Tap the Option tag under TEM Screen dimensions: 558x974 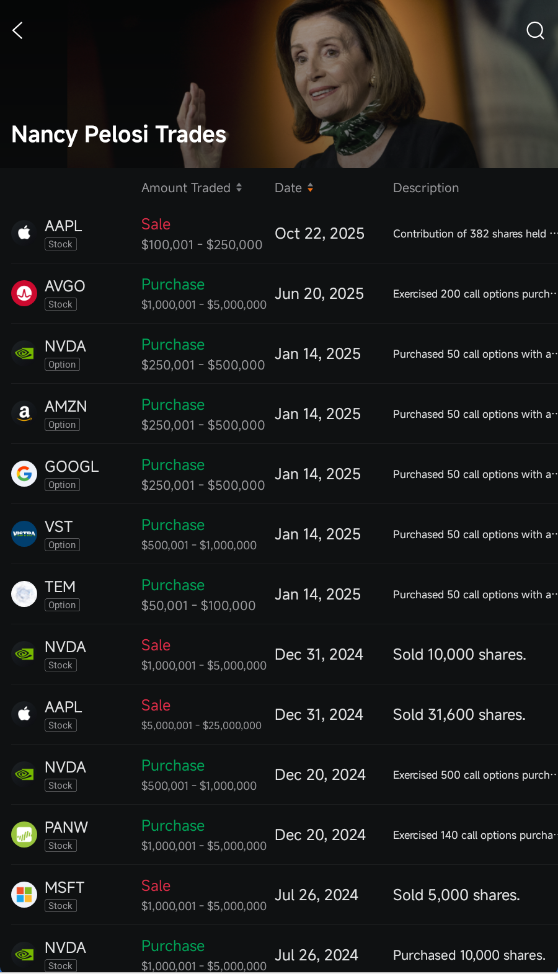point(62,605)
